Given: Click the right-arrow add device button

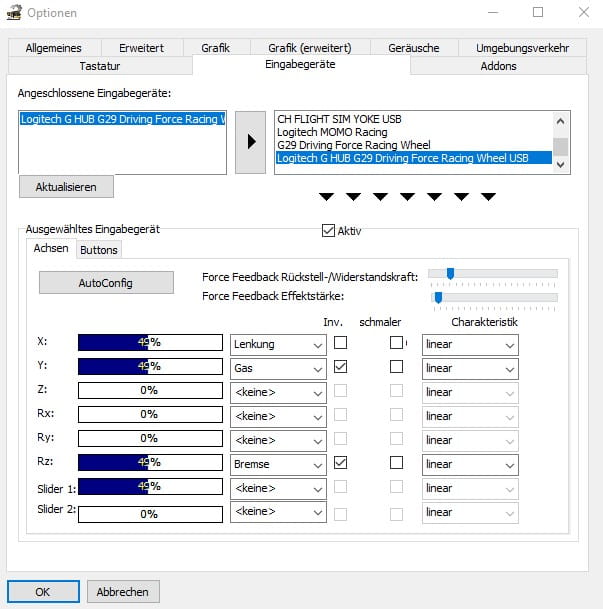Looking at the screenshot, I should point(250,142).
